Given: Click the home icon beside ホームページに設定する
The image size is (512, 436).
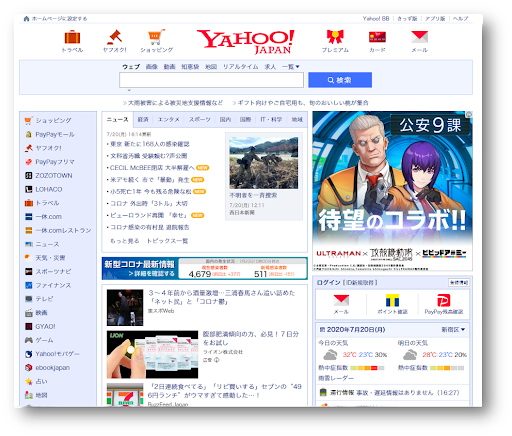Looking at the screenshot, I should pos(26,19).
